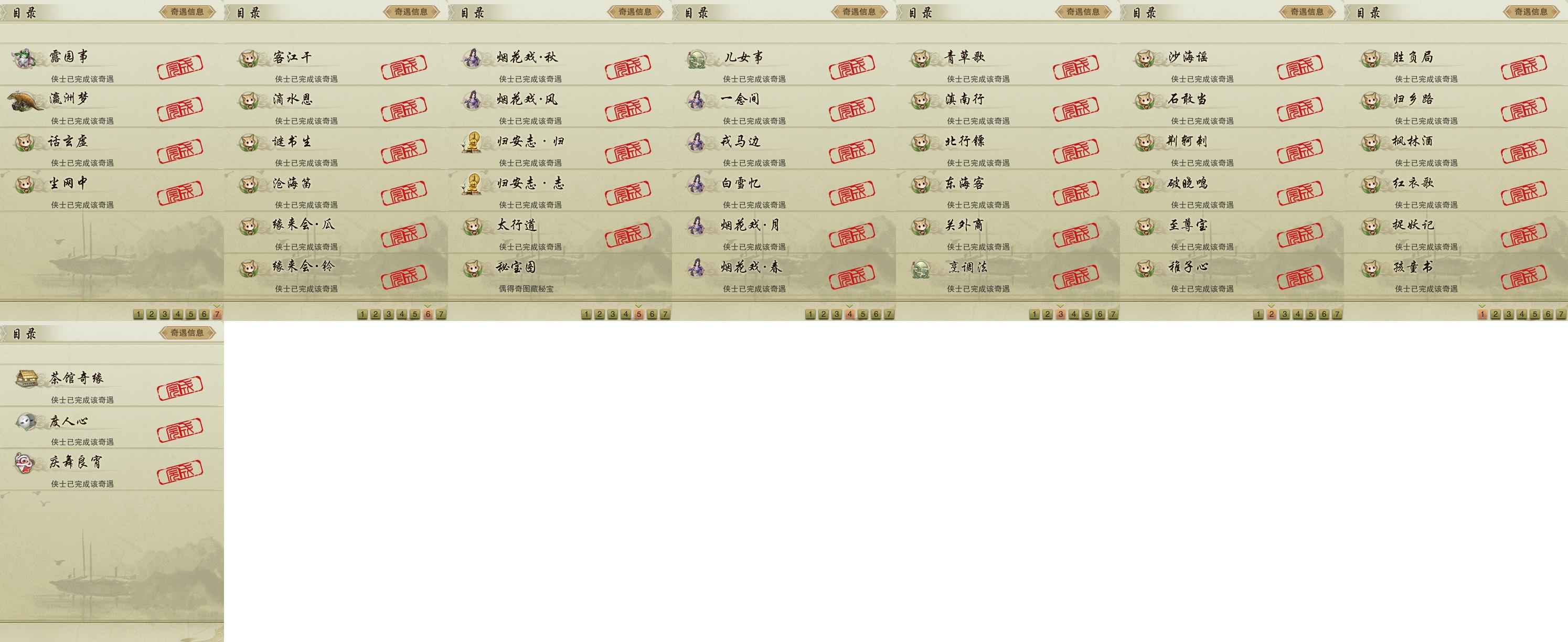Viewport: 1568px width, 642px height.
Task: Click the lion dance icon beside 庆舞良宵
Action: [24, 463]
